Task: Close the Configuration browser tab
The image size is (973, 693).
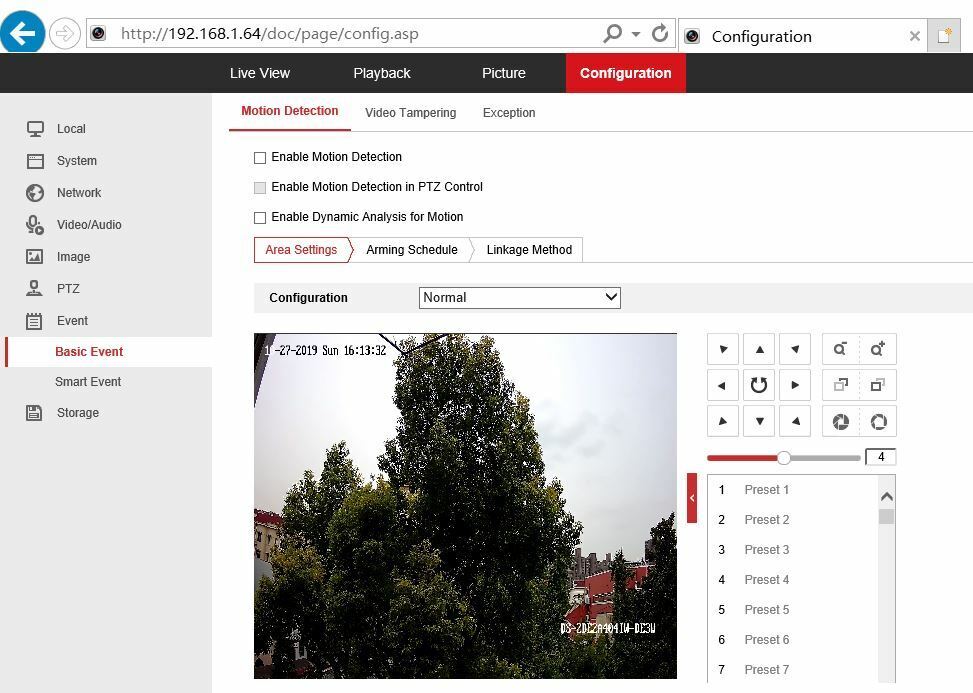Action: 914,36
